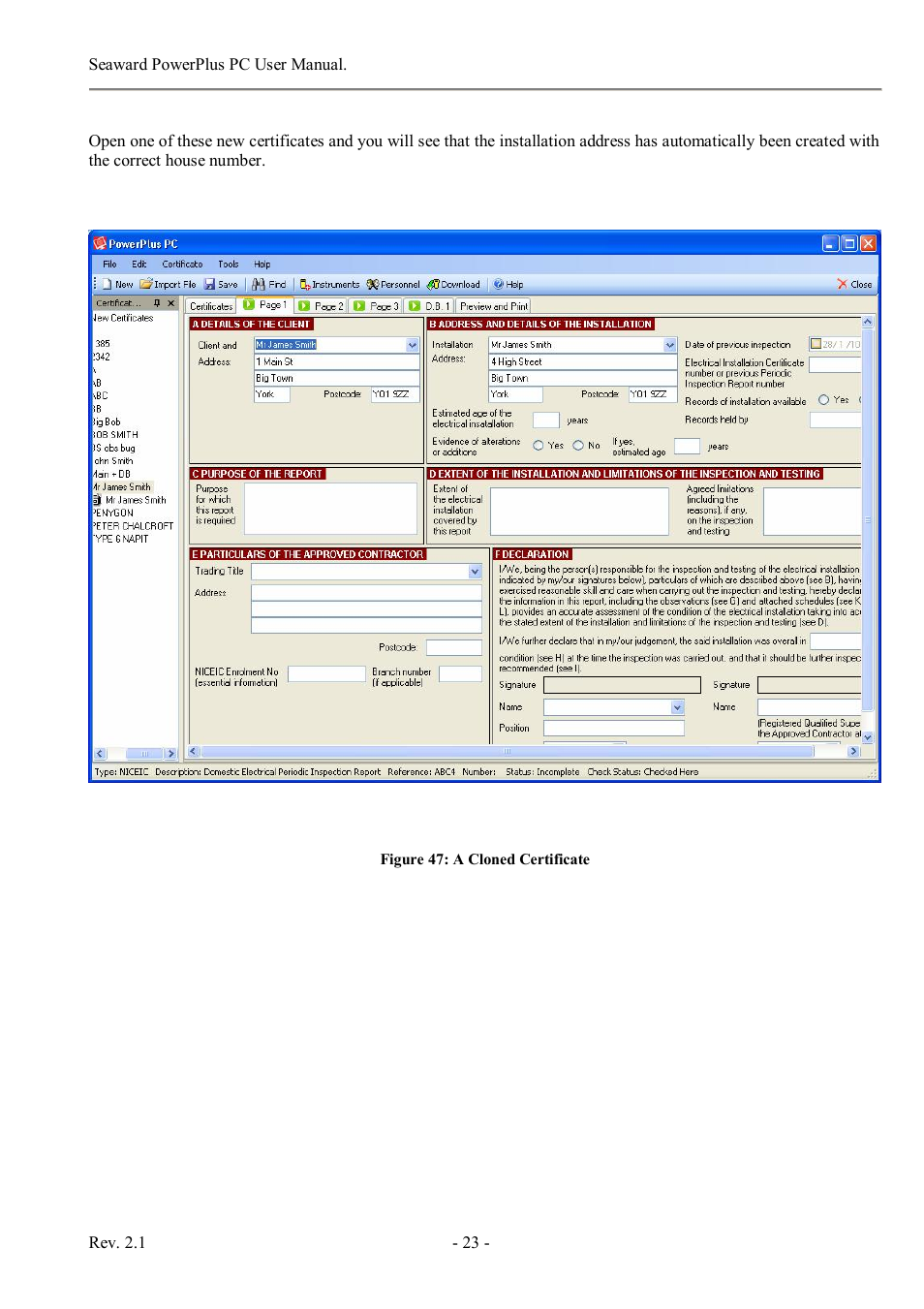Screen dimensions: 924x1309
Task: Click the declaration Signature box
Action: (622, 685)
